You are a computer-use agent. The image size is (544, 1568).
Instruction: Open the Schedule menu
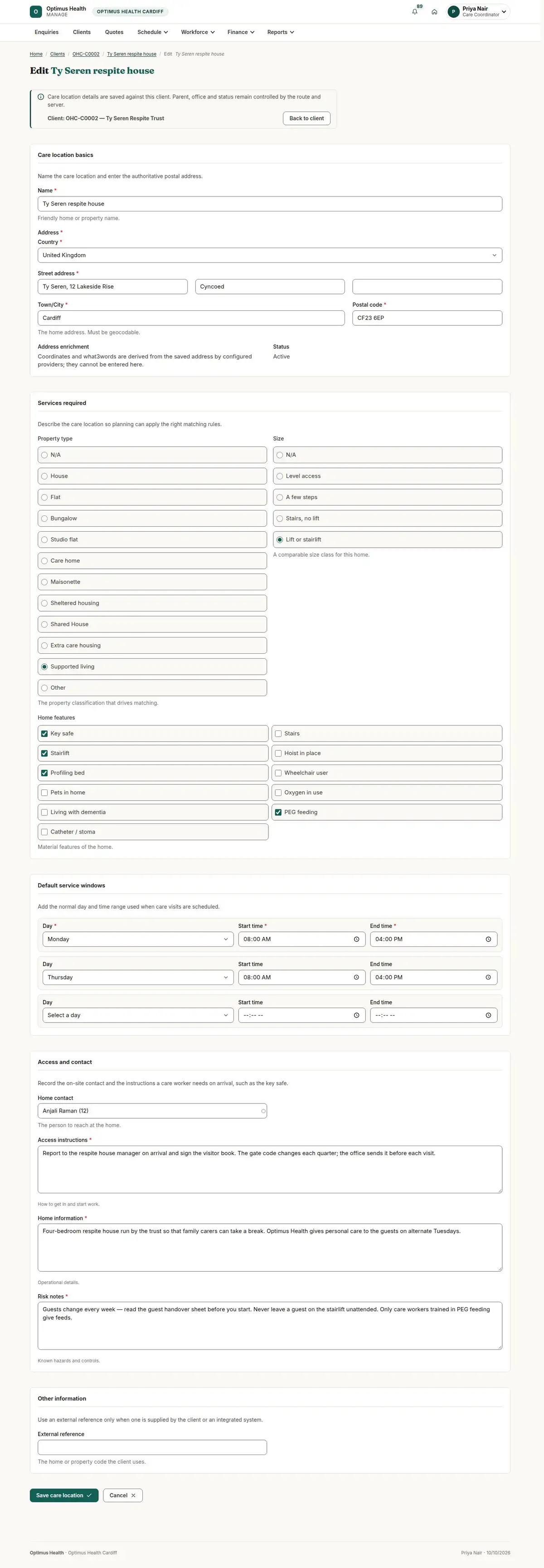pos(152,32)
